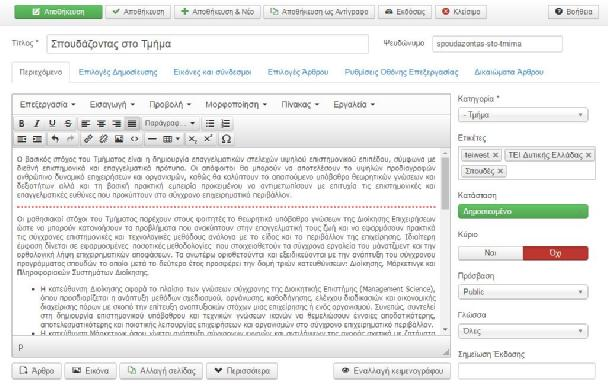Undo last edit in editor
Image resolution: width=608 pixels, height=387 pixels.
tap(55, 139)
